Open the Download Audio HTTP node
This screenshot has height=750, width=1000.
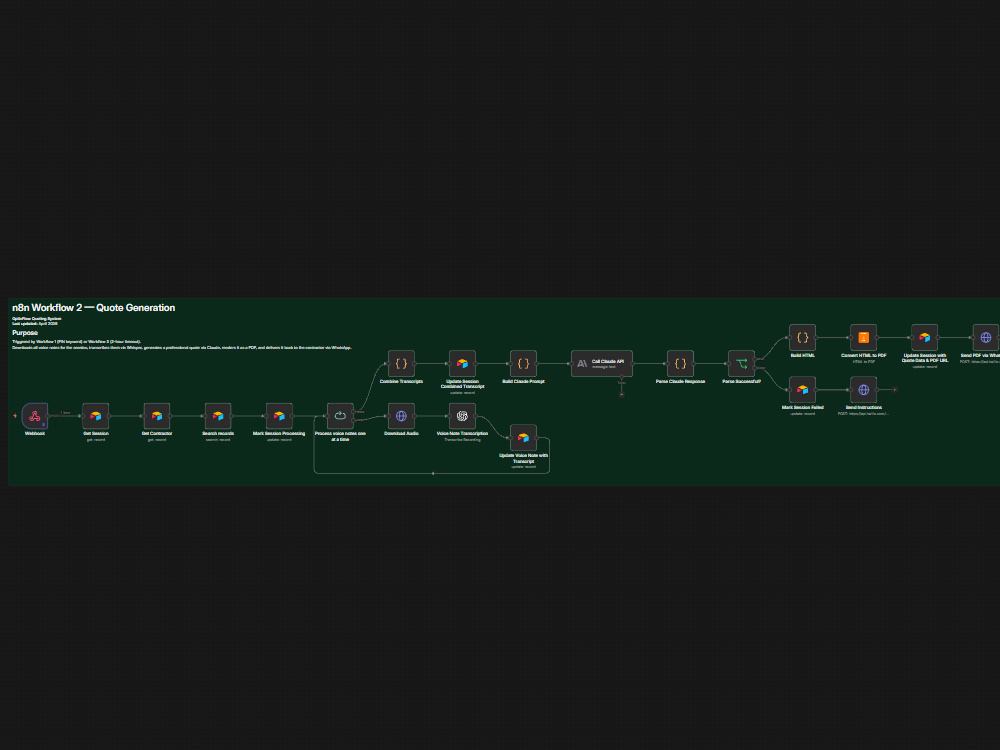[x=401, y=416]
